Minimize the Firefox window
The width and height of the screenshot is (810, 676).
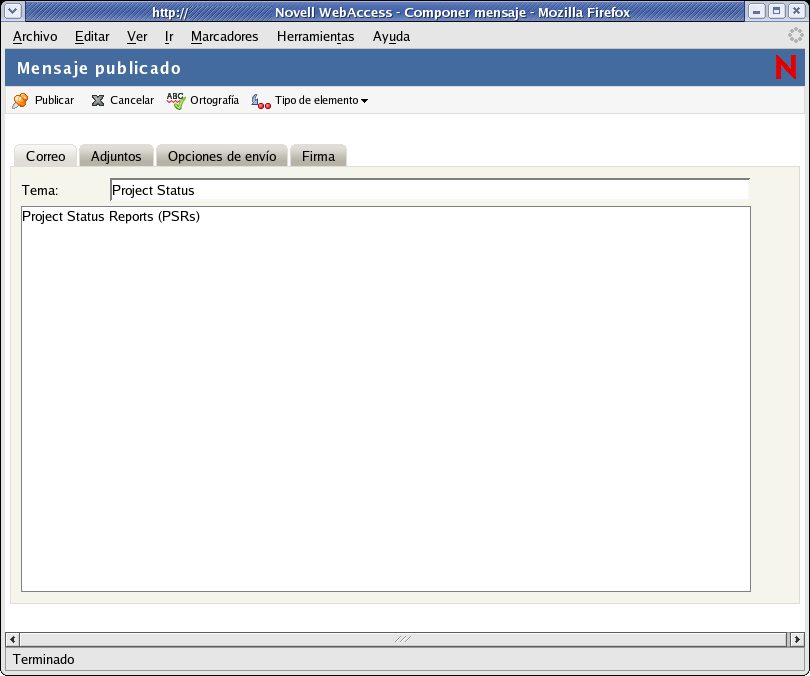[756, 11]
